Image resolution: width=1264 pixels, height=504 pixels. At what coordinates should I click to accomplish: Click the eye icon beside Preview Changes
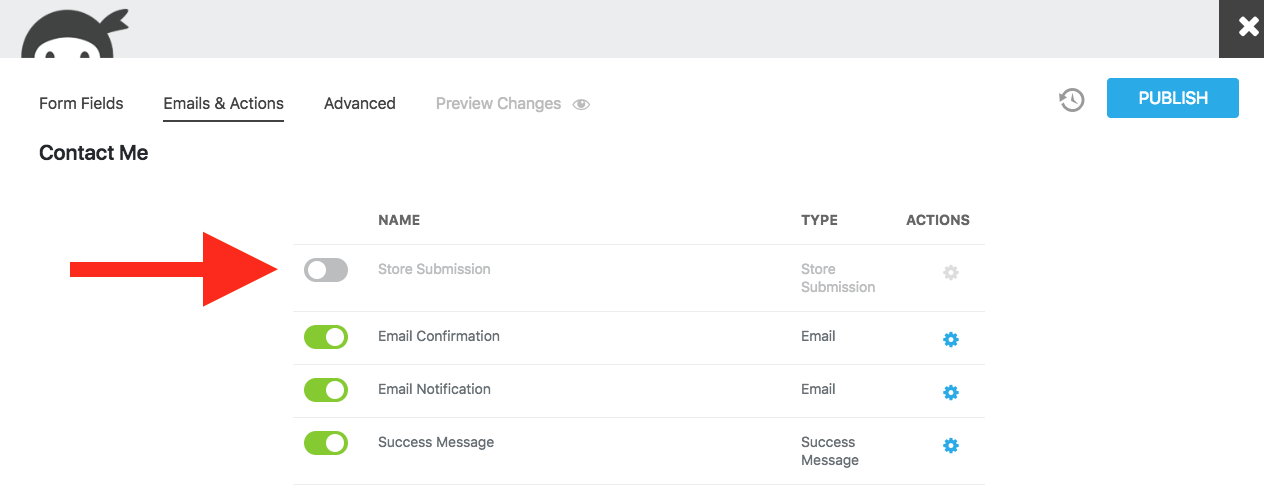(581, 104)
